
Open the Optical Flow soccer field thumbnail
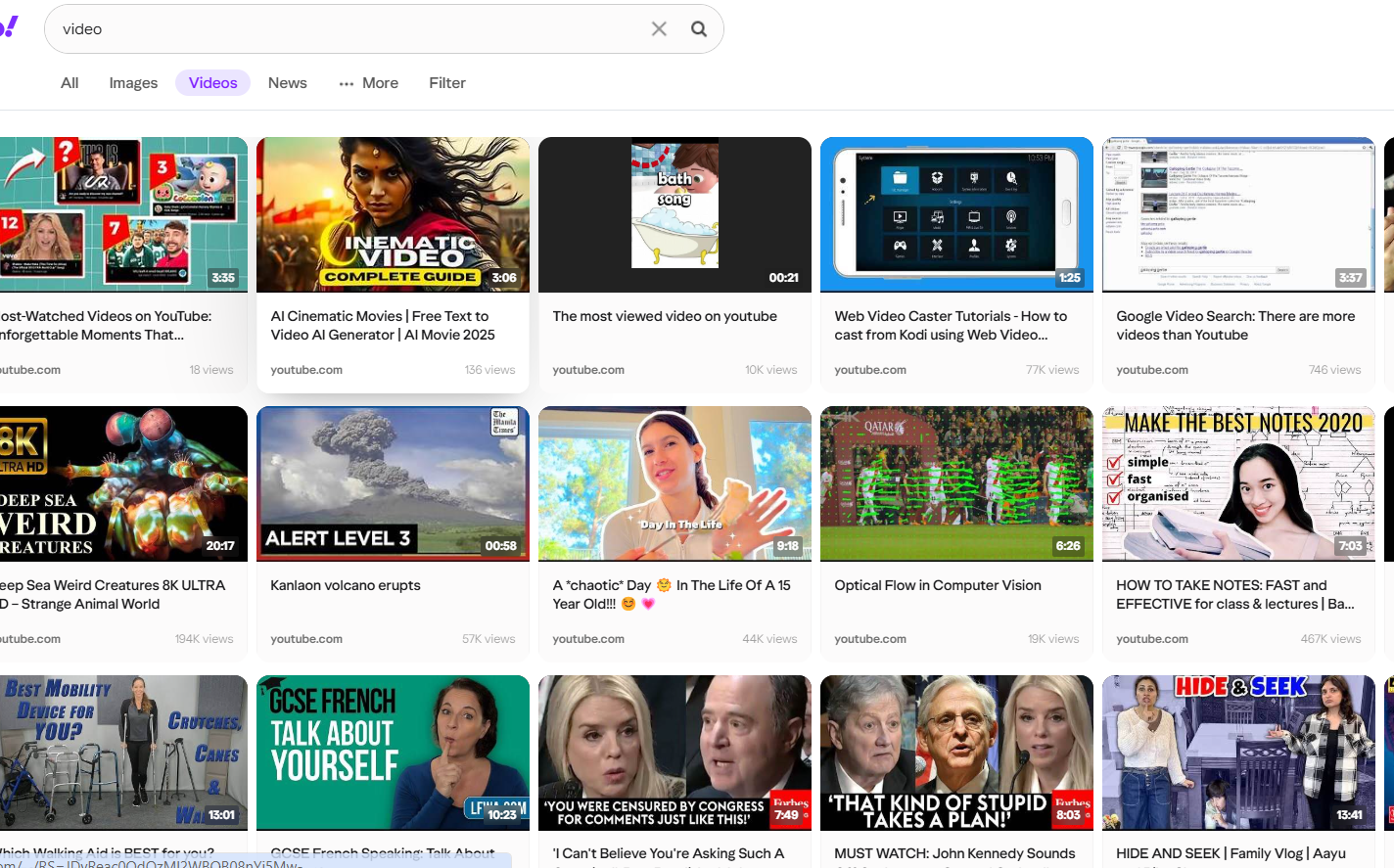pos(956,483)
